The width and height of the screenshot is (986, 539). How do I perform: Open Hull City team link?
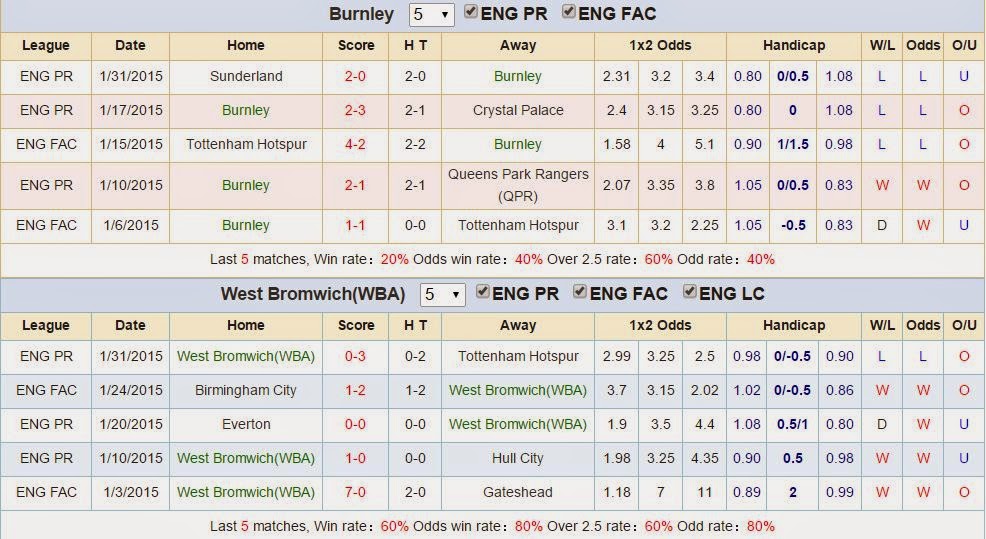(x=518, y=458)
